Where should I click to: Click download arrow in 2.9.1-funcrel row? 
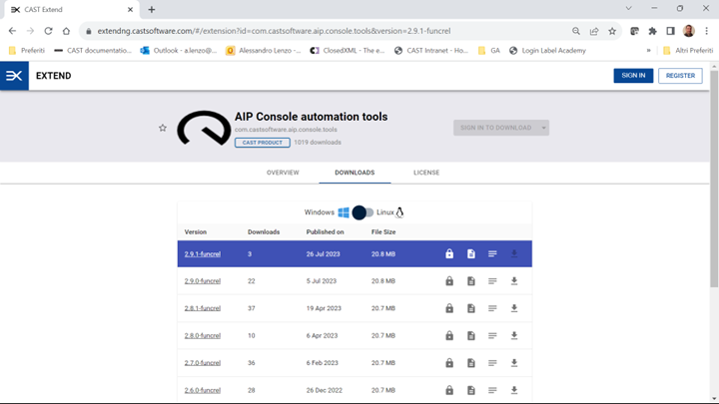coord(514,254)
